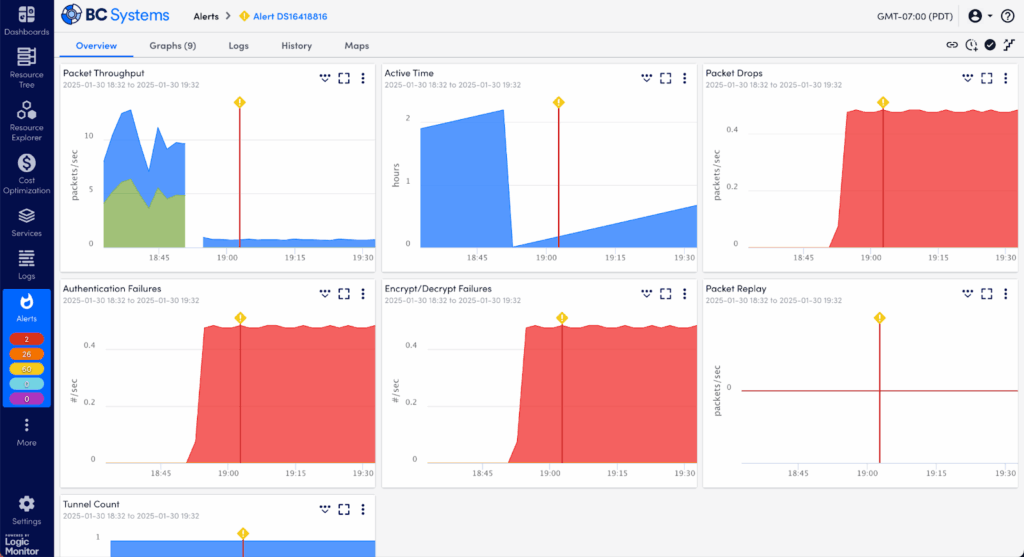The image size is (1024, 557).
Task: Expand Packet Replay graph fullscreen
Action: point(987,294)
